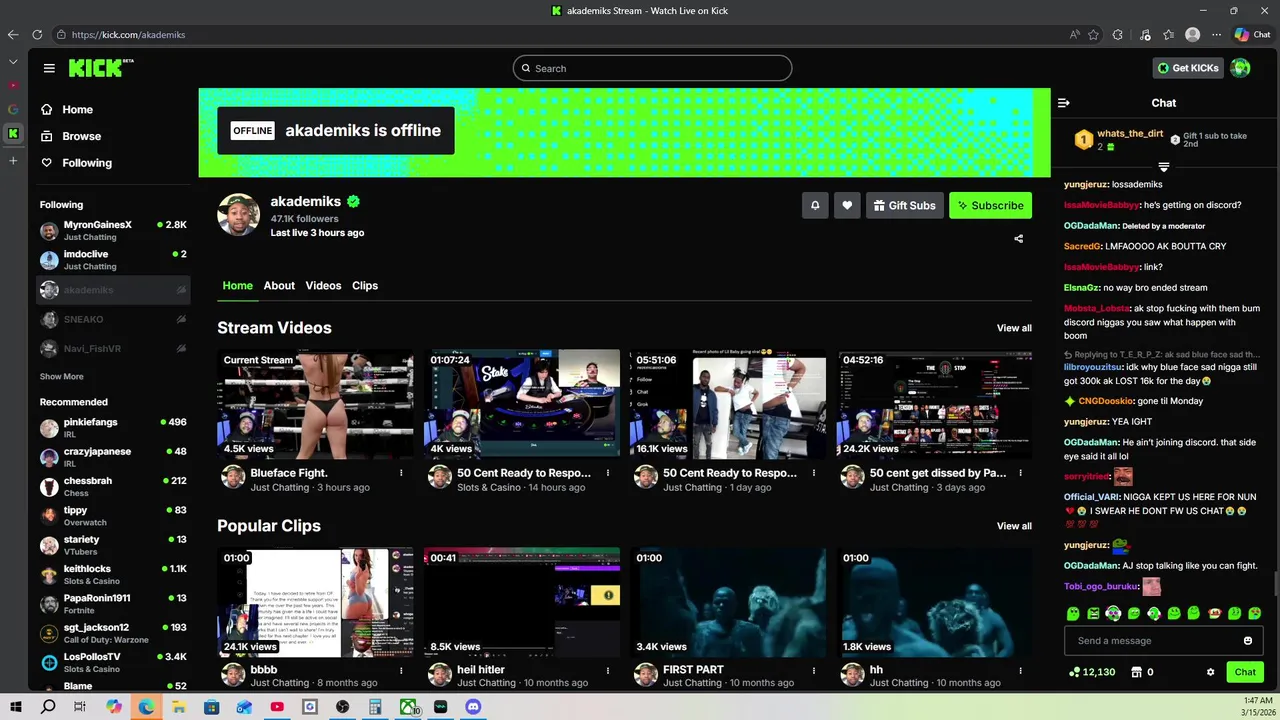Open the shop icon showing 0
Image resolution: width=1280 pixels, height=720 pixels.
[x=1142, y=672]
